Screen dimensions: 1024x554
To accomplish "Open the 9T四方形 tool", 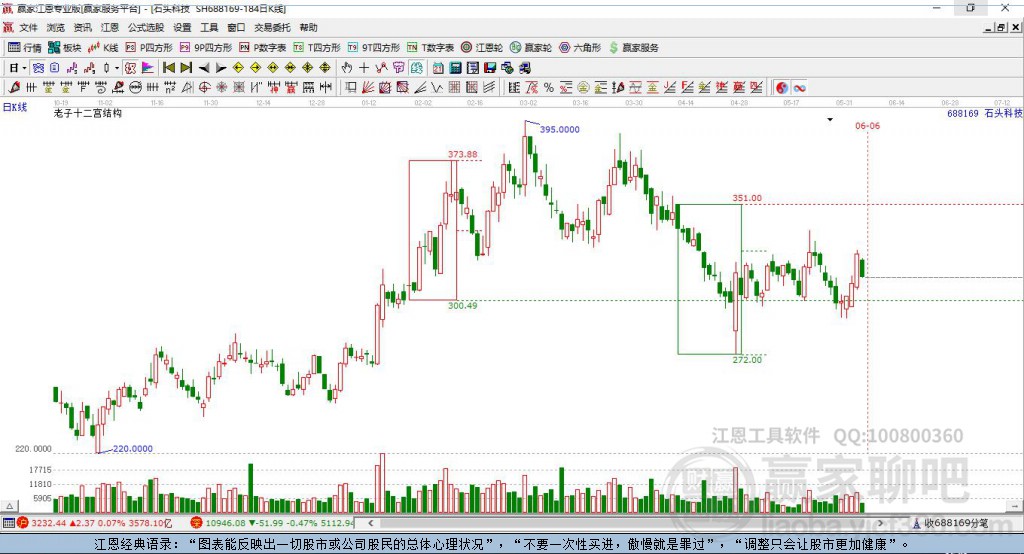I will point(374,48).
